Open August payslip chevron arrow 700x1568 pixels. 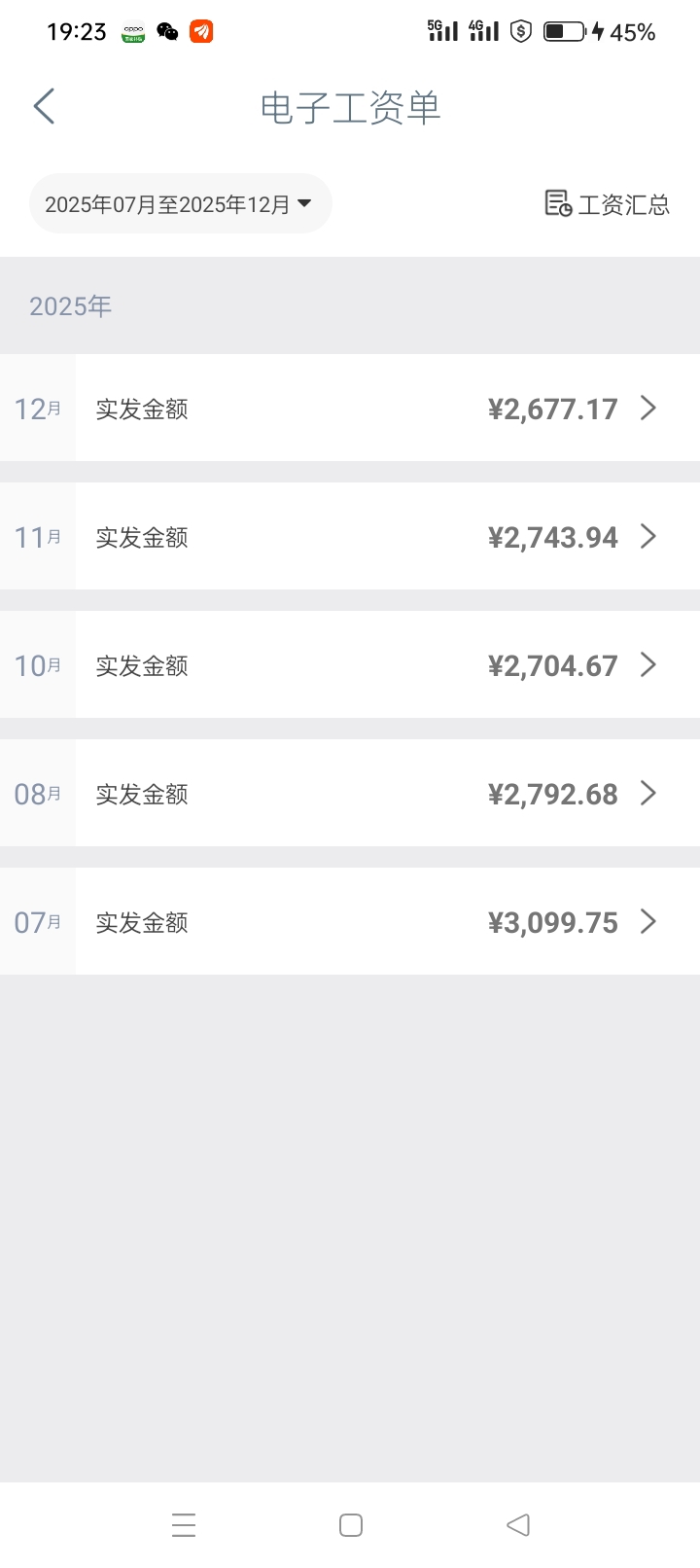(648, 793)
